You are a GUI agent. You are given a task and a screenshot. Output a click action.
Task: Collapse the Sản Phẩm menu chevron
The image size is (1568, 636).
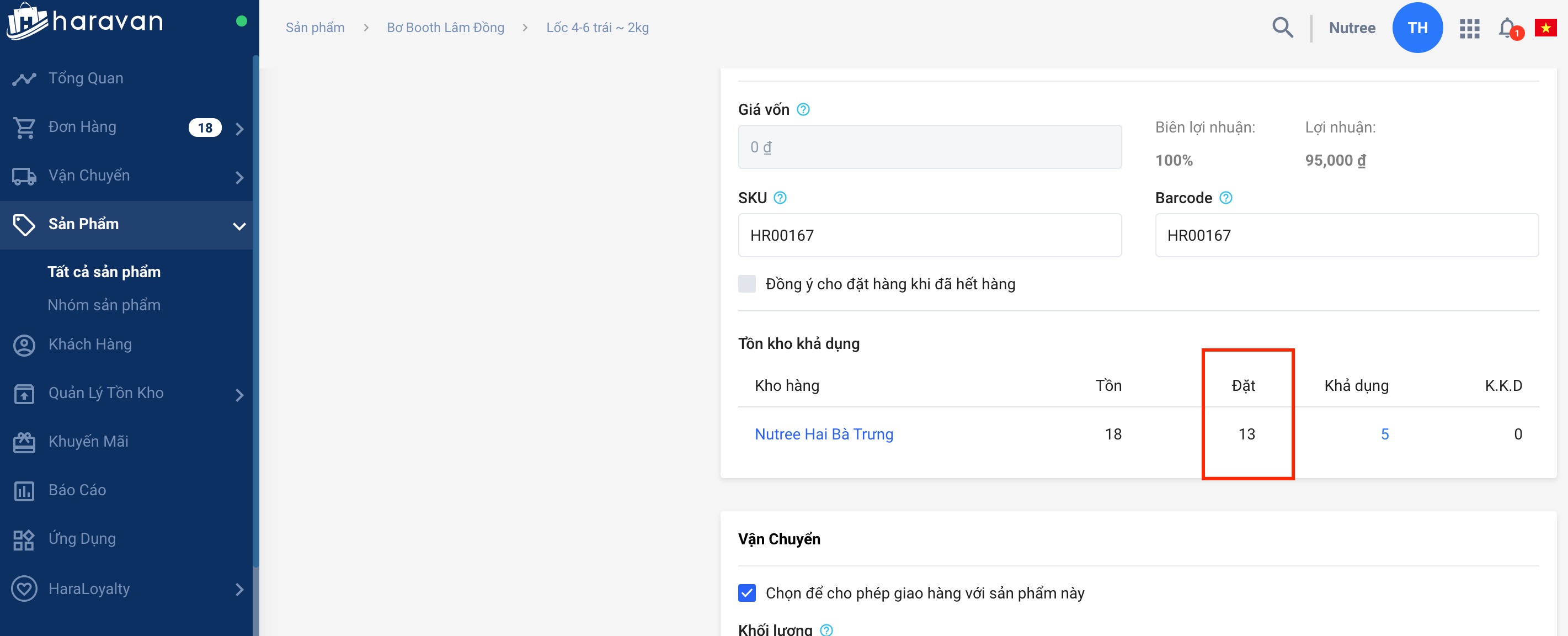coord(239,226)
